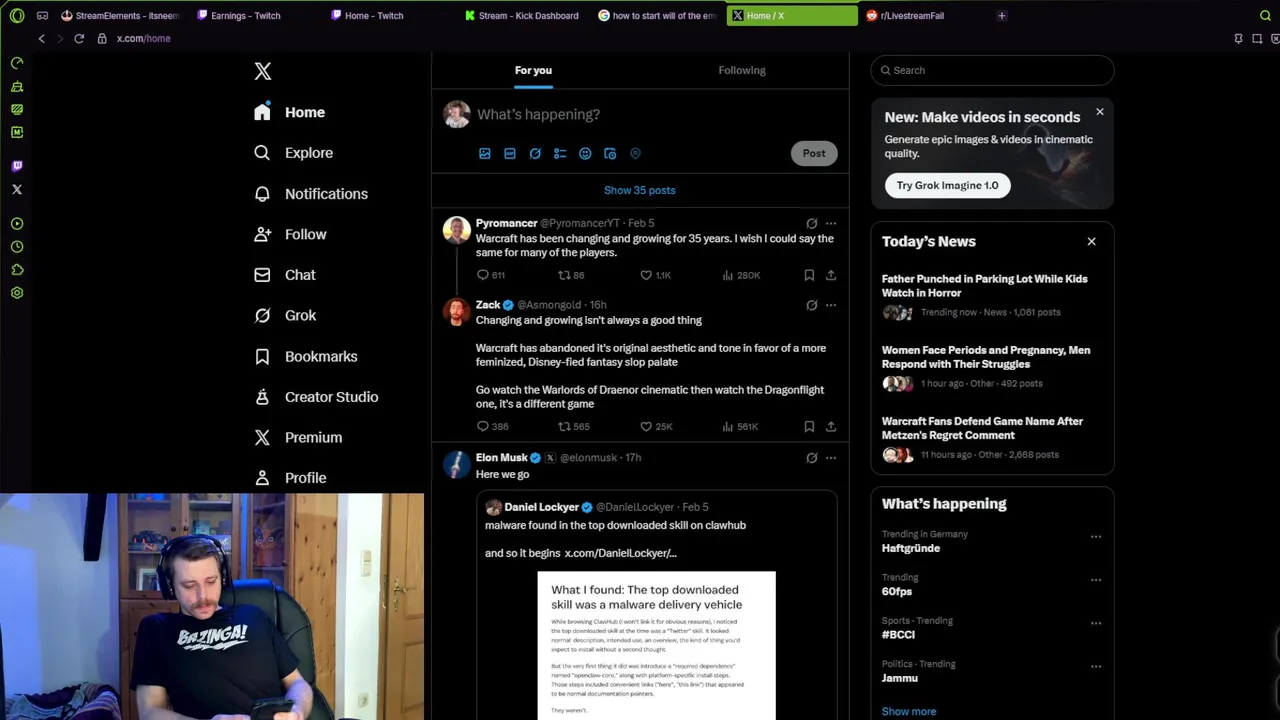This screenshot has height=720, width=1280.
Task: Click Try Grok Imagine 1.0 button
Action: click(947, 185)
